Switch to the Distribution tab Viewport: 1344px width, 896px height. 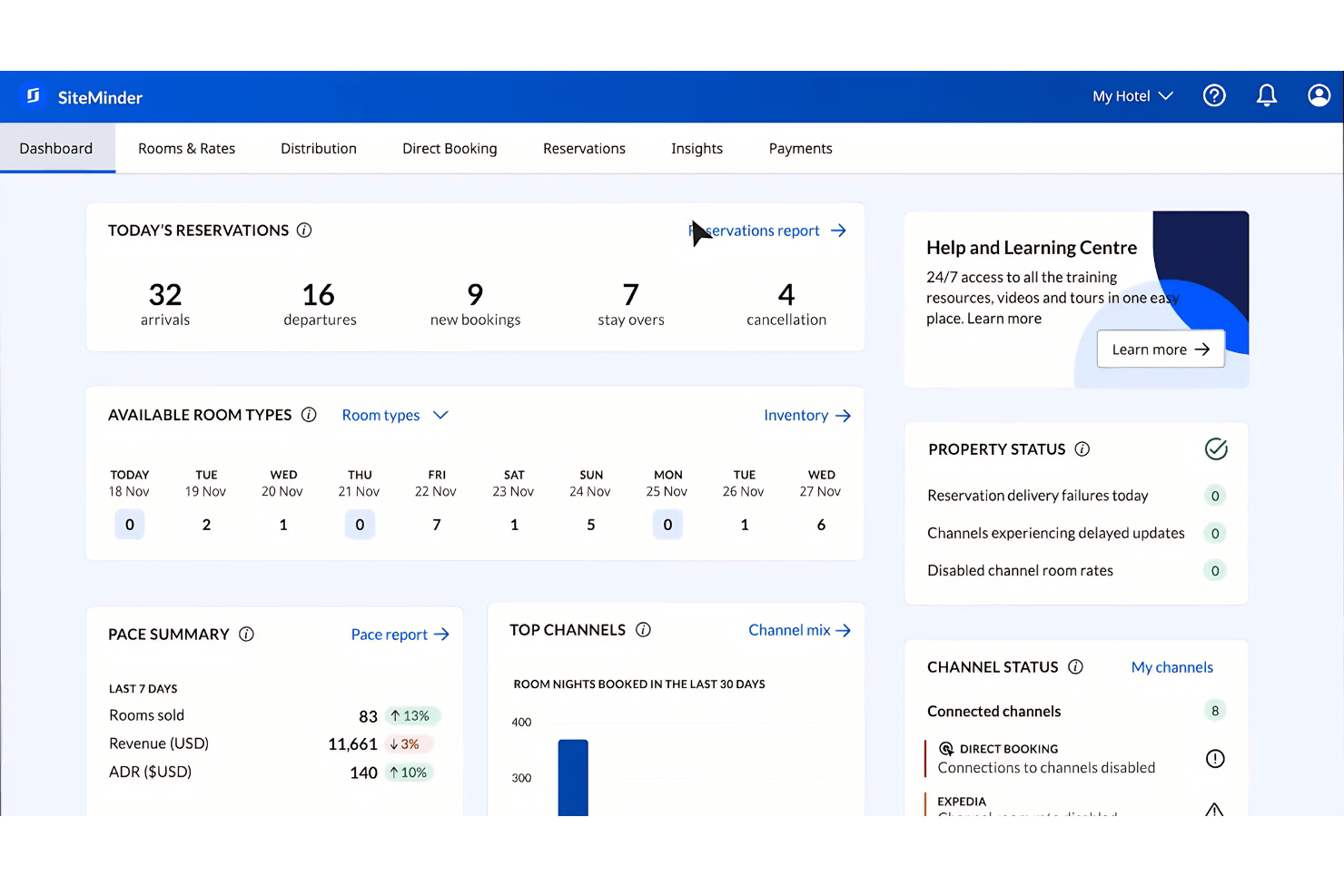tap(319, 148)
